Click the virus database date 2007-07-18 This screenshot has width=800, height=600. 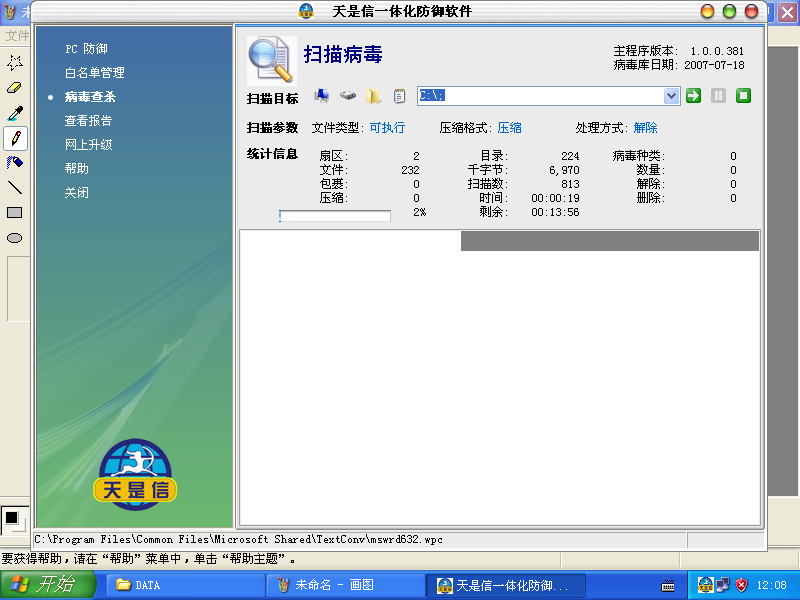coord(714,65)
